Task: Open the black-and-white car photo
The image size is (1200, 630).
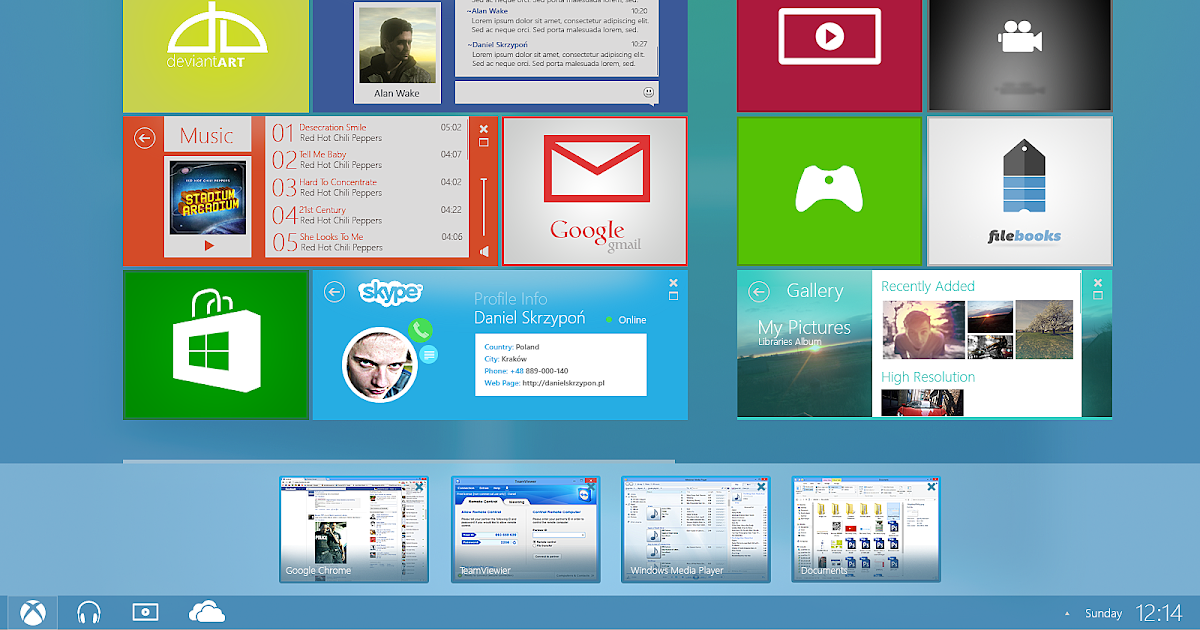Action: [x=990, y=347]
